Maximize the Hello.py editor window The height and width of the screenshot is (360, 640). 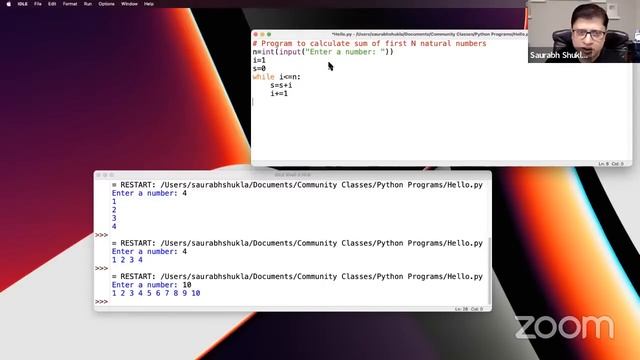pos(269,34)
